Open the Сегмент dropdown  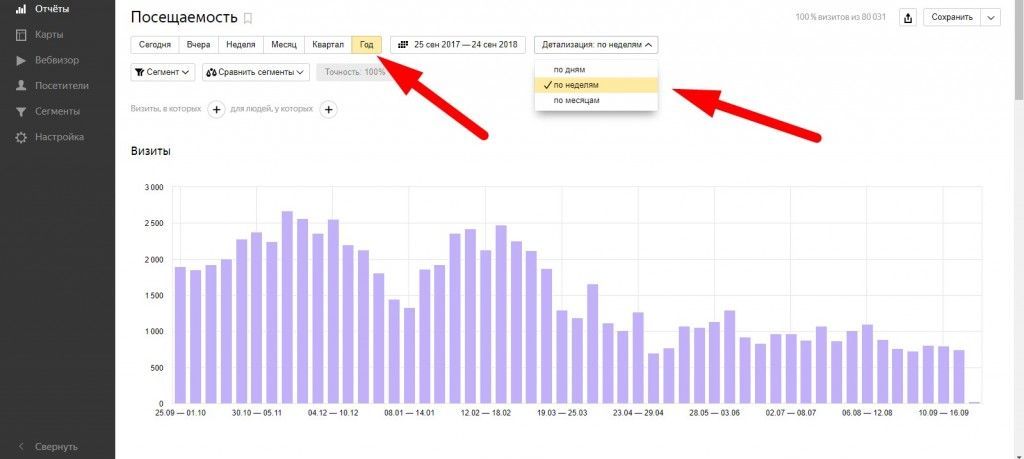[x=163, y=72]
